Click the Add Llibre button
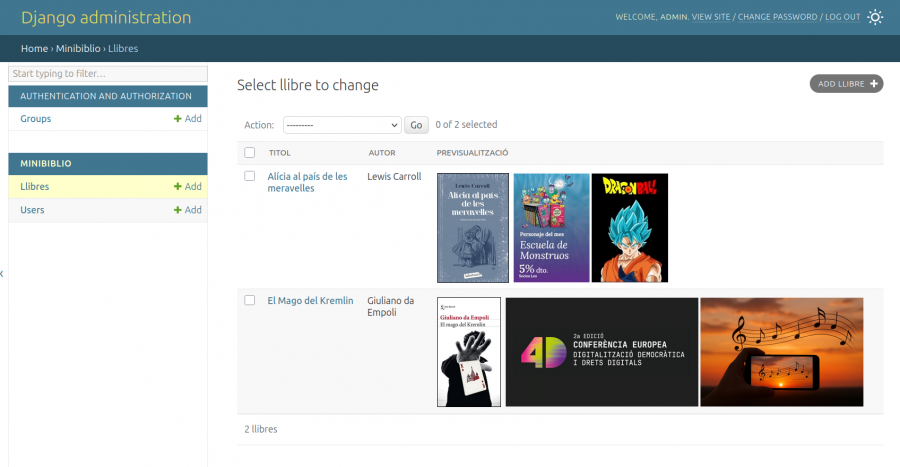This screenshot has height=467, width=900. [847, 84]
